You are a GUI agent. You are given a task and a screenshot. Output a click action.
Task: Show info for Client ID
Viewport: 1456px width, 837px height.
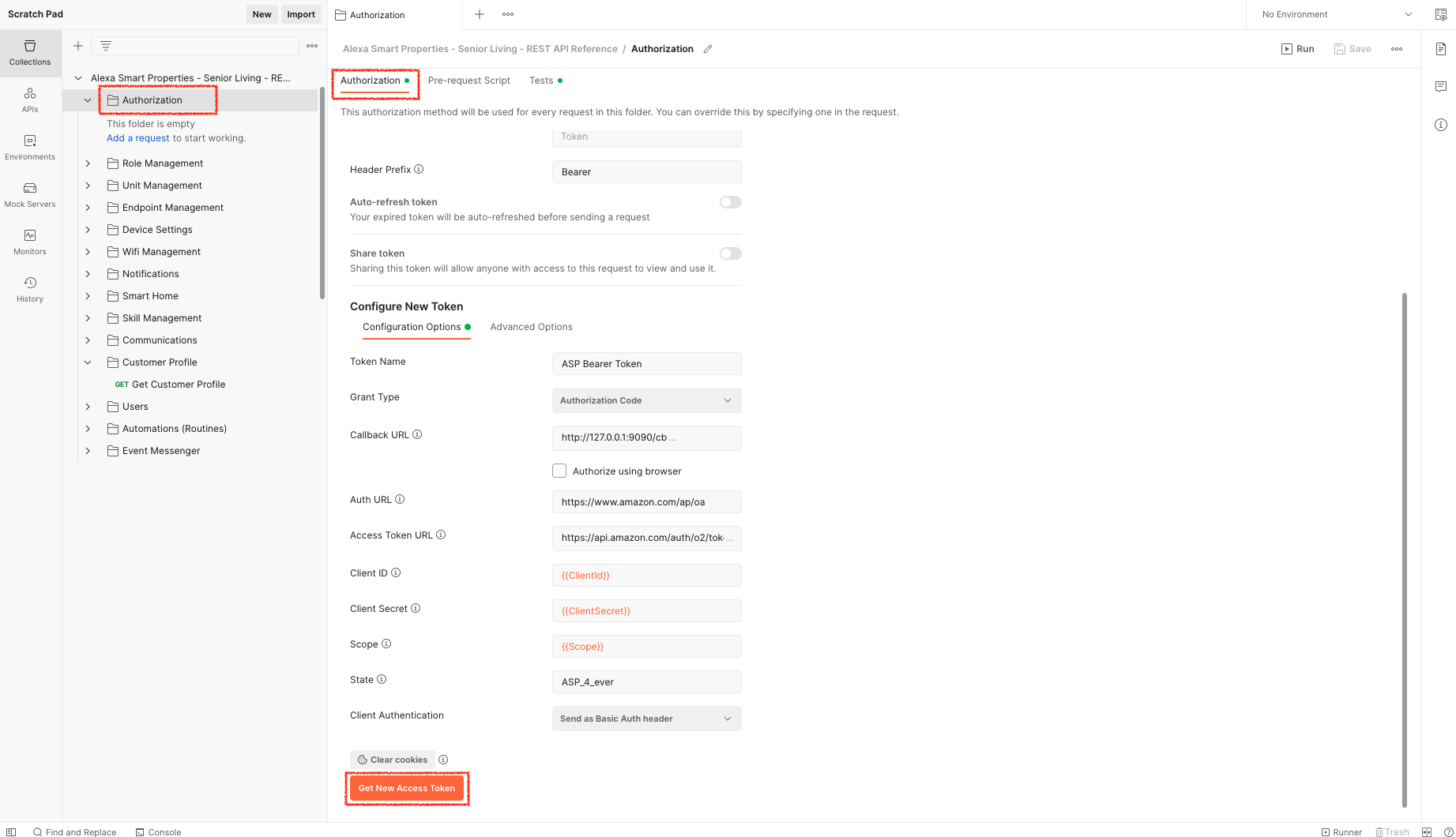[396, 572]
